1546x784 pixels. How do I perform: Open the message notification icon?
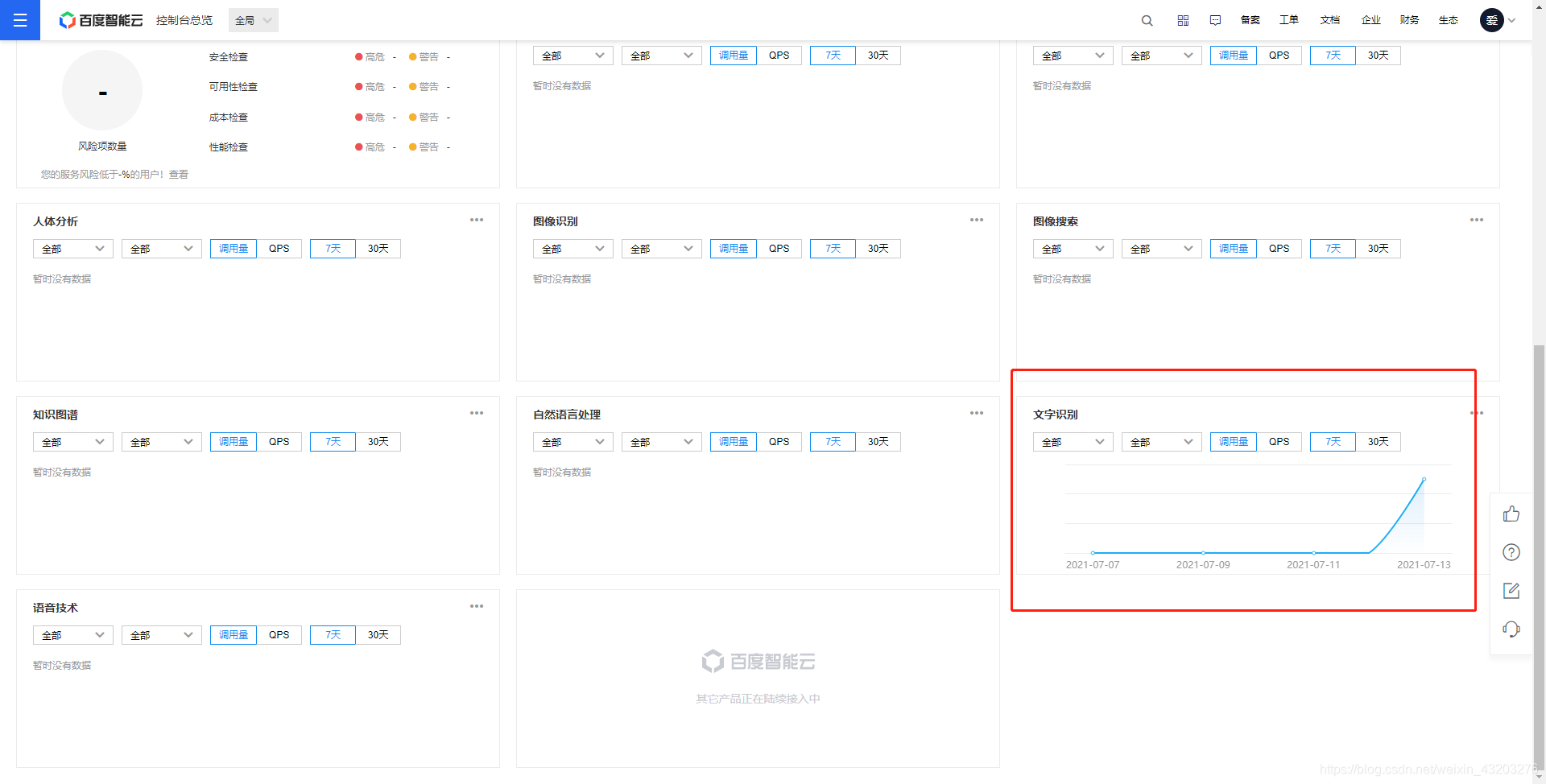coord(1216,20)
